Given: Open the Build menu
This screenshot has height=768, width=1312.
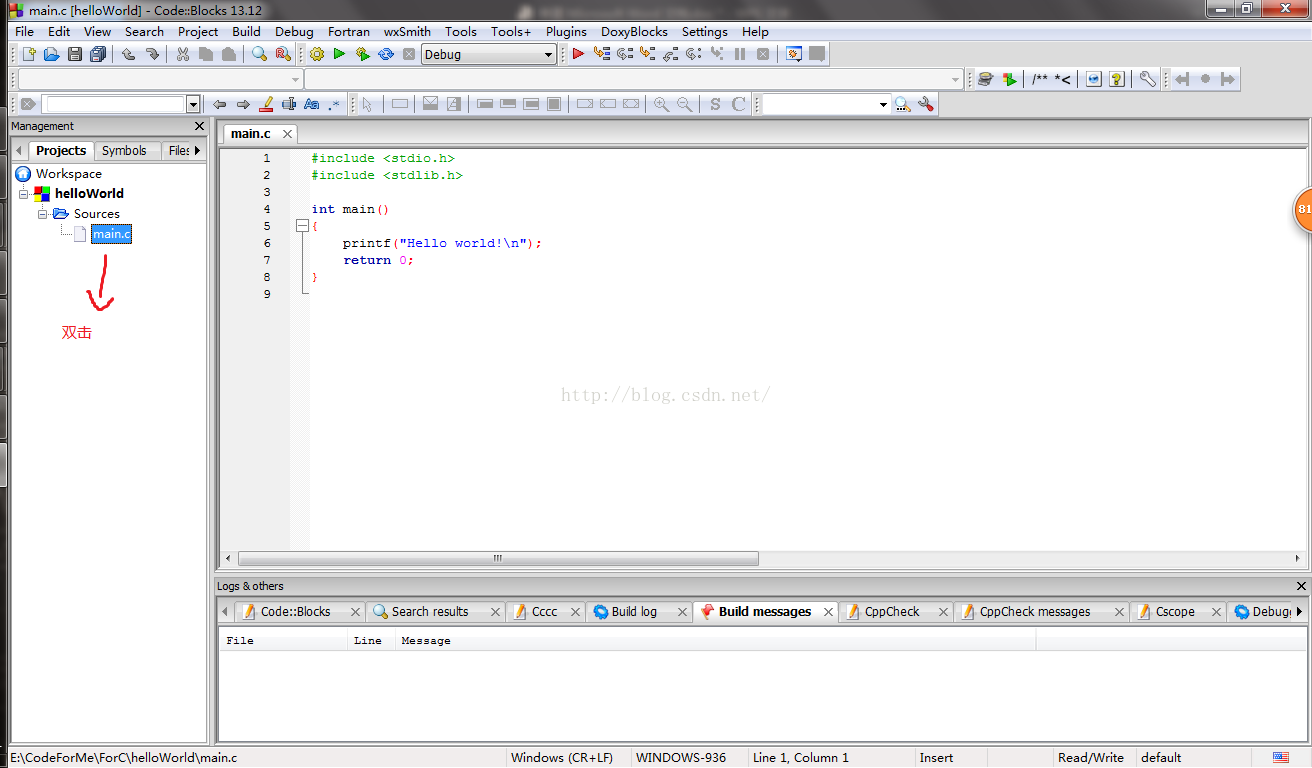Looking at the screenshot, I should pos(246,31).
